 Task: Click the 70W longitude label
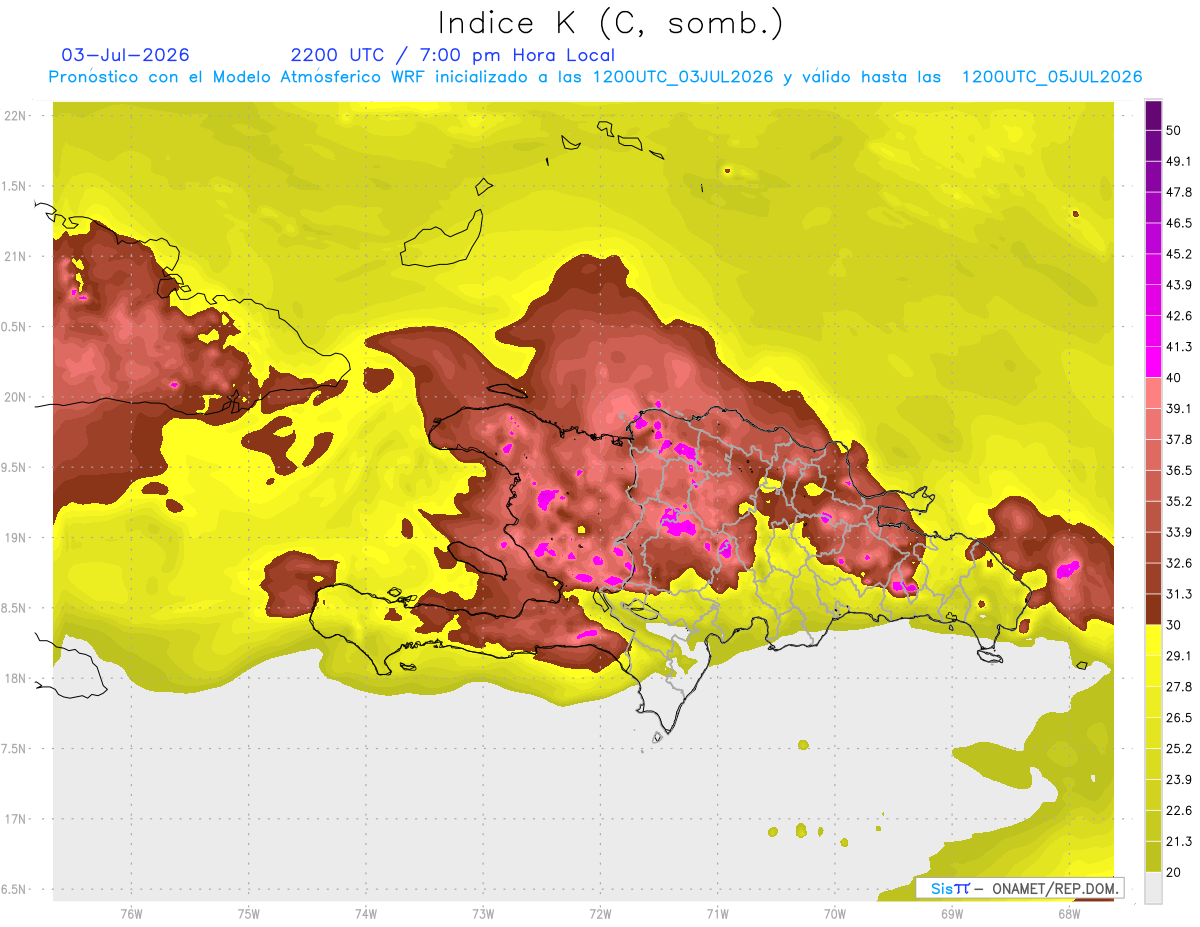point(834,913)
